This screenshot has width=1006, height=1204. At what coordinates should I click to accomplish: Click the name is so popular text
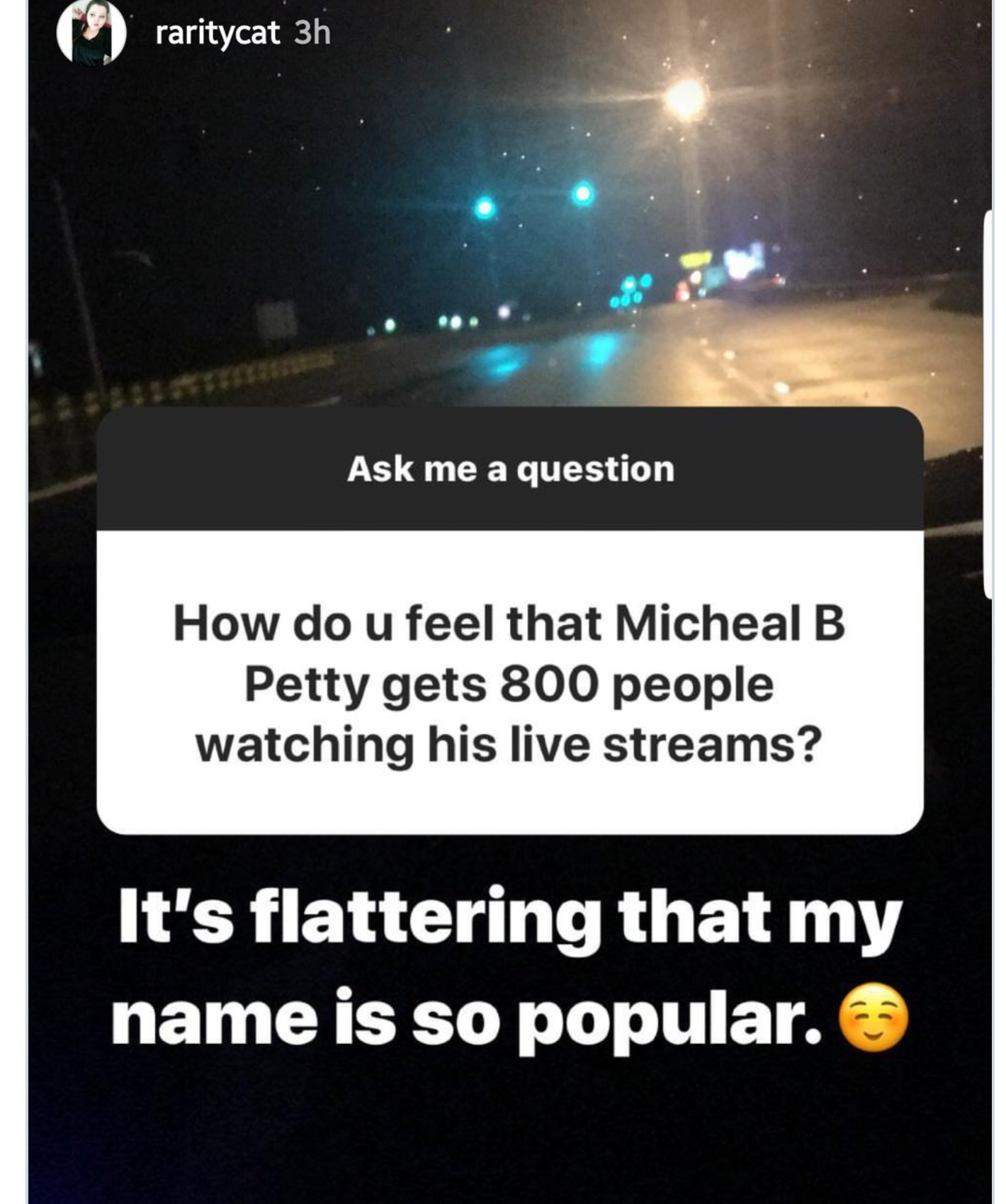coord(468,1021)
